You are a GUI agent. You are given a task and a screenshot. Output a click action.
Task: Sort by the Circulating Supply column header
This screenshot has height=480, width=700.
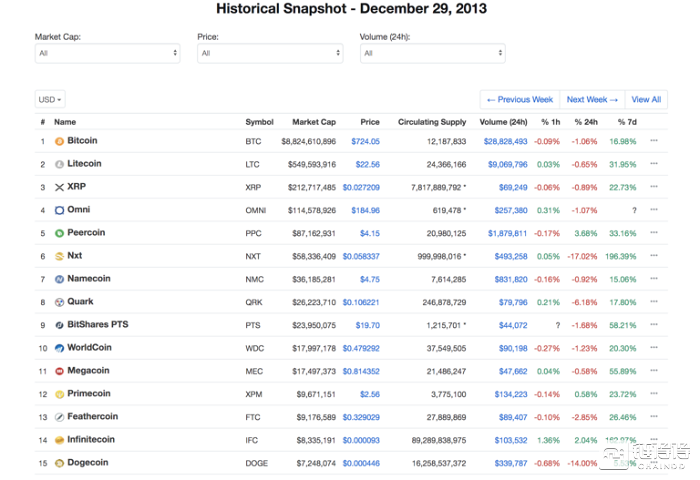tap(432, 122)
